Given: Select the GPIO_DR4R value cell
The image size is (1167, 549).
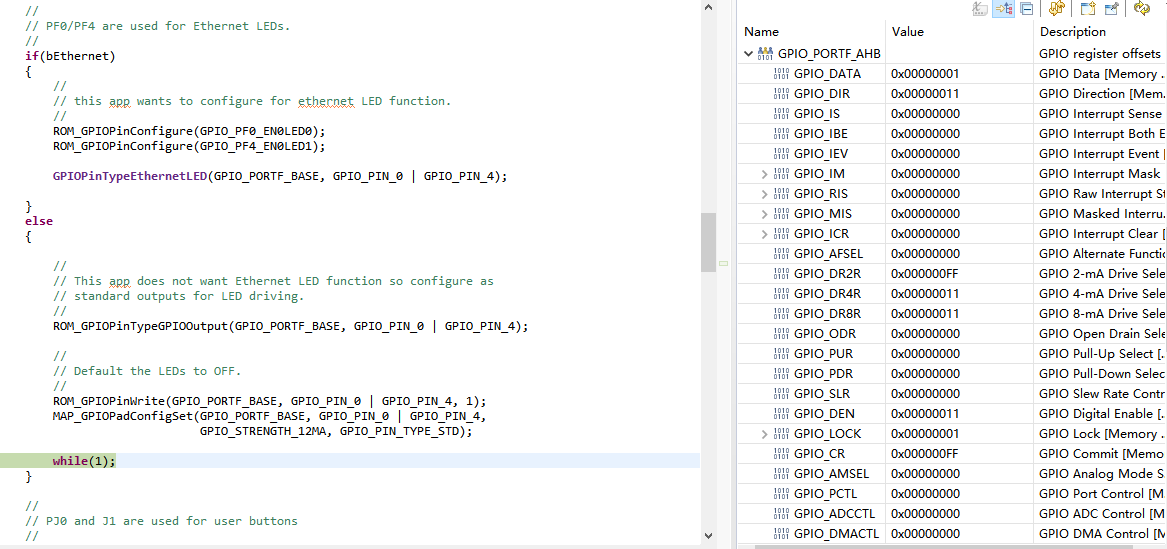Looking at the screenshot, I should tap(959, 294).
